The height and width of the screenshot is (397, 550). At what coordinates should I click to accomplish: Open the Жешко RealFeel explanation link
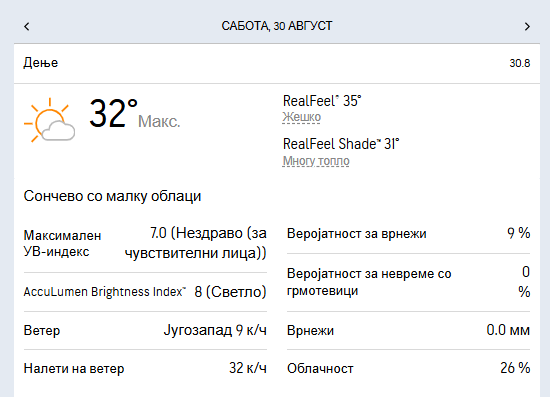pyautogui.click(x=302, y=117)
